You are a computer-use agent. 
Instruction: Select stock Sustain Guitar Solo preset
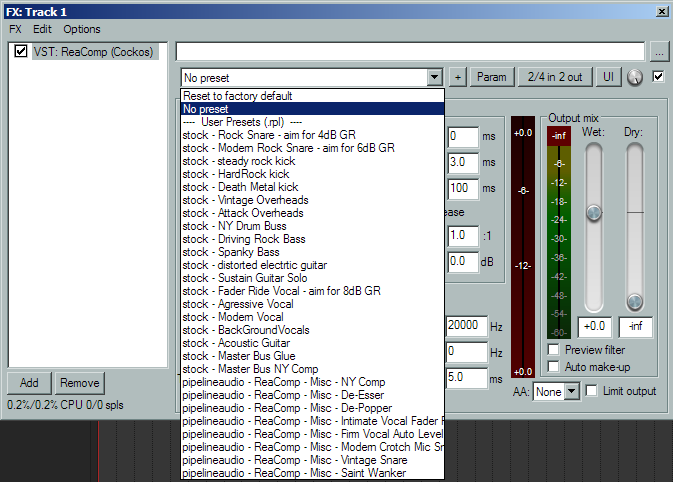tap(312, 278)
